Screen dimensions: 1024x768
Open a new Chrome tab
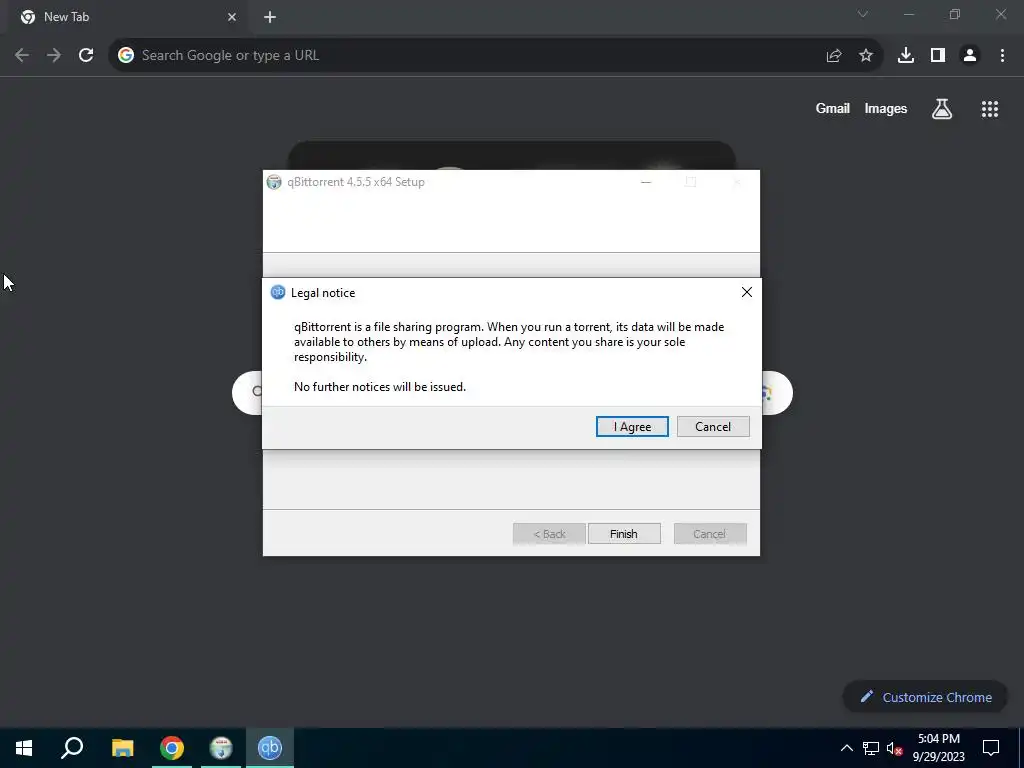(x=270, y=17)
